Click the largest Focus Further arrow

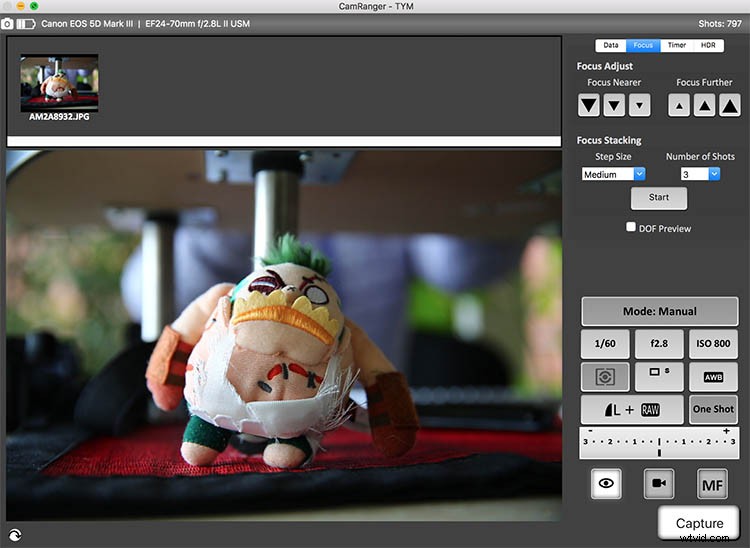pos(730,105)
